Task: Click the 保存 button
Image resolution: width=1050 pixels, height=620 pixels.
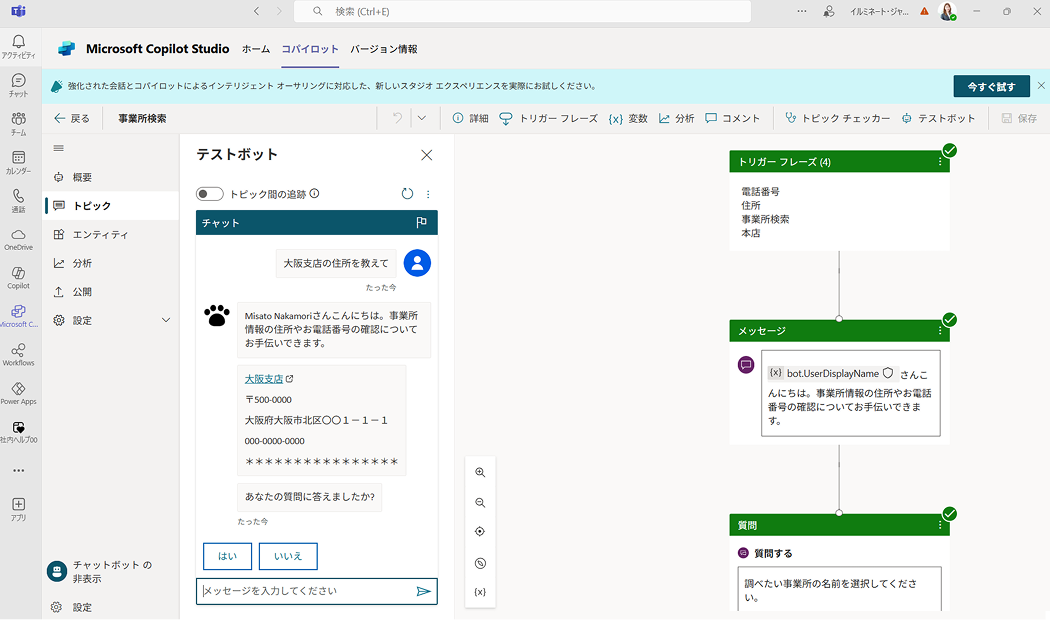Action: point(1019,119)
